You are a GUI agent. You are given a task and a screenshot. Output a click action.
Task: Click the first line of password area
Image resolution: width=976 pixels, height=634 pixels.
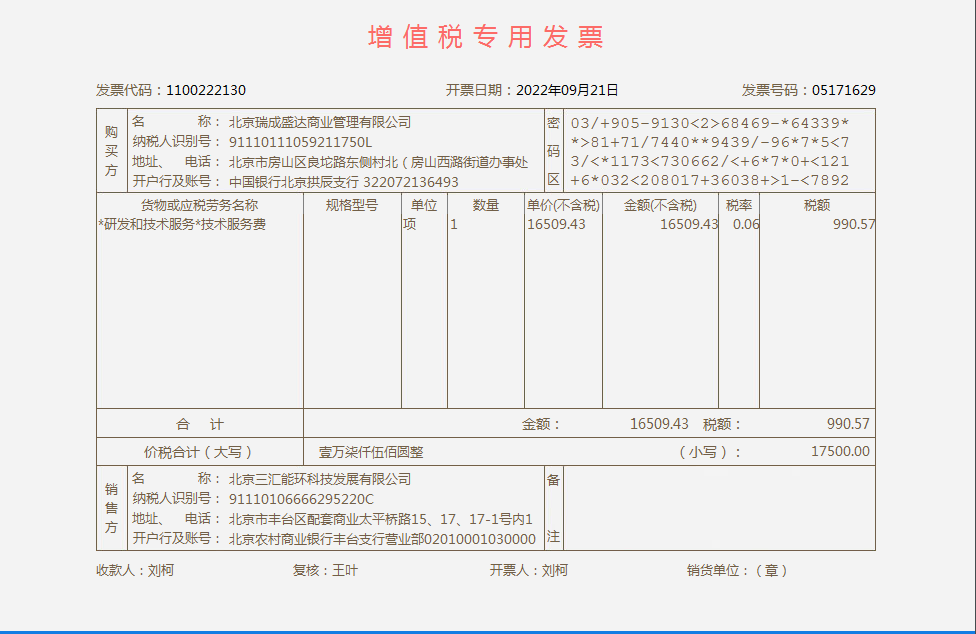(709, 123)
